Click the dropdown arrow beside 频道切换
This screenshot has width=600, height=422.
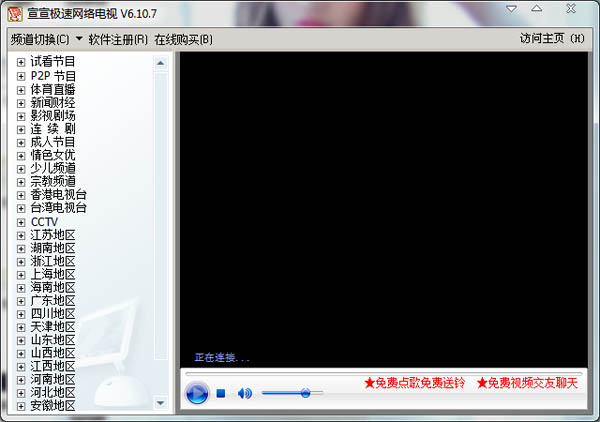pos(78,40)
